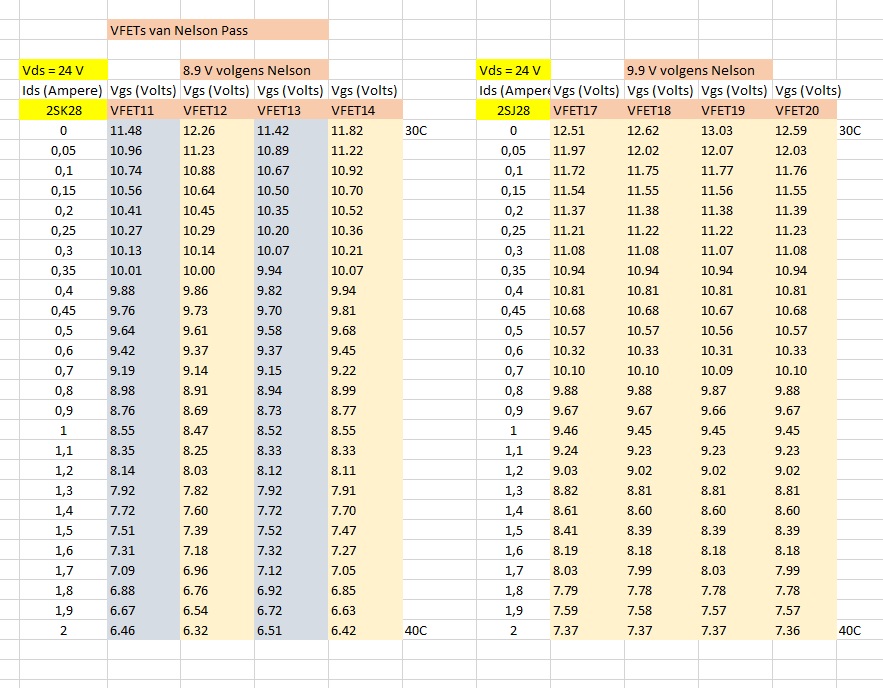Select VFET14 value 11.82
The width and height of the screenshot is (883, 688).
[x=365, y=131]
